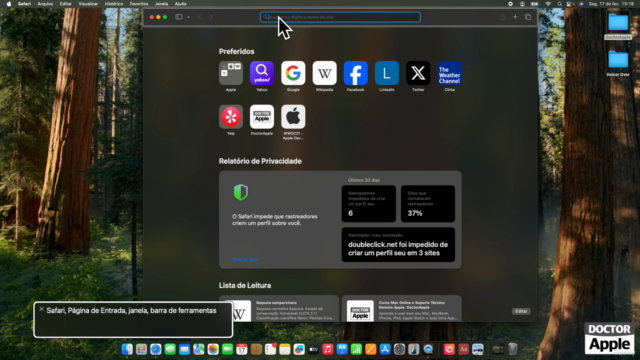Open Messages from the Dock
This screenshot has width=640, height=360.
click(x=170, y=349)
